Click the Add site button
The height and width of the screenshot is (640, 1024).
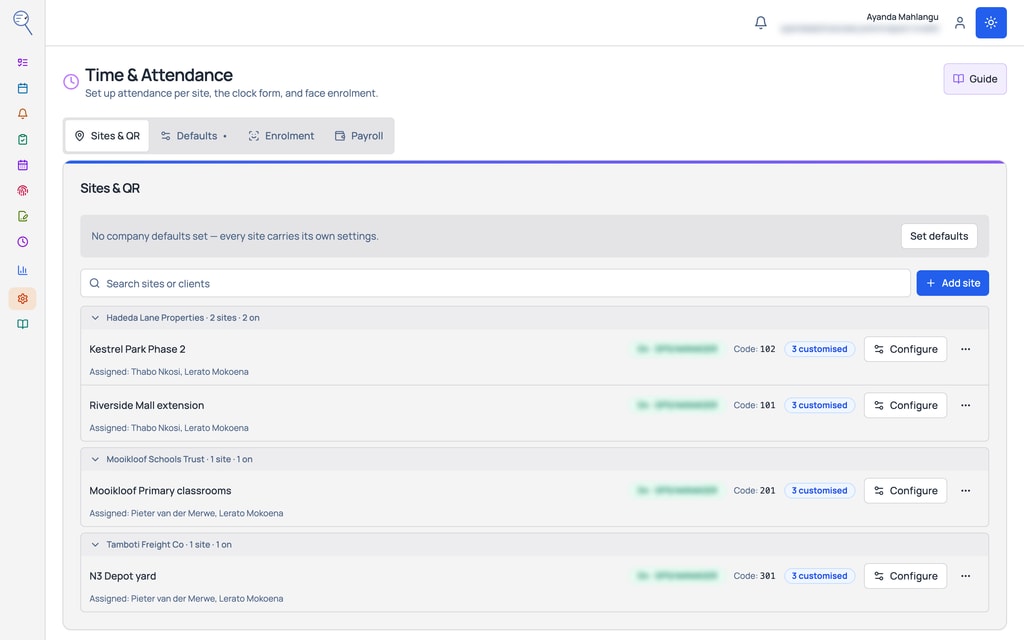pos(952,283)
